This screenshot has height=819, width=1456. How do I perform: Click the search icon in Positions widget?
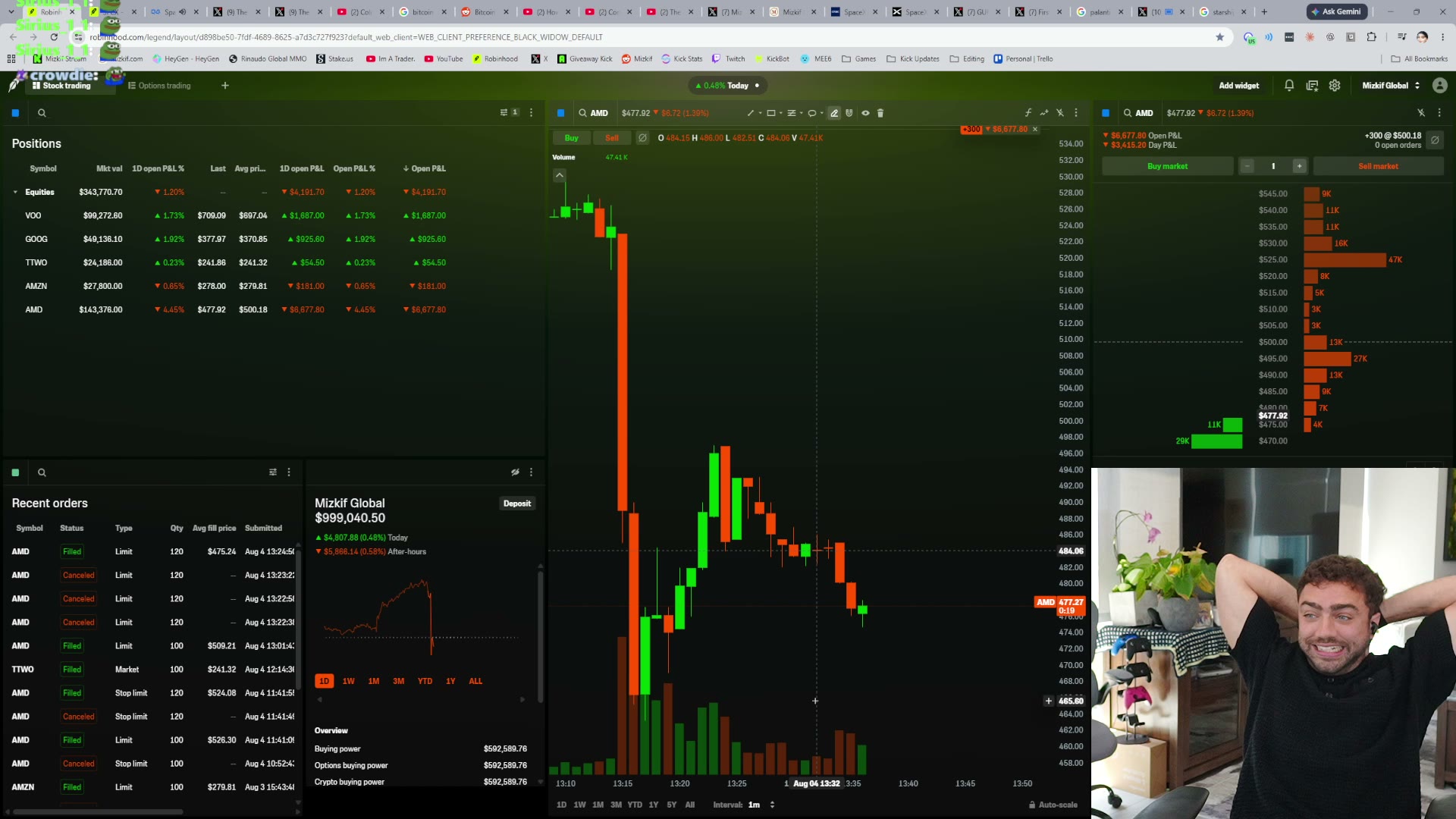pos(42,113)
